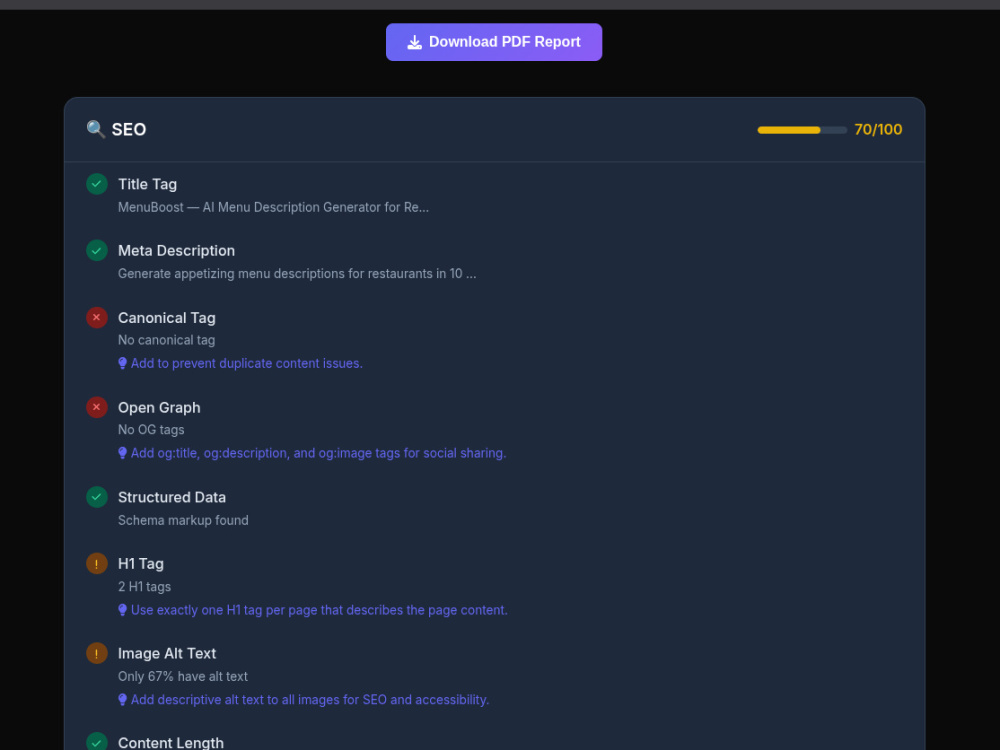This screenshot has width=1000, height=750.
Task: Click the lightbulb icon beside duplicate content tip
Action: (122, 364)
